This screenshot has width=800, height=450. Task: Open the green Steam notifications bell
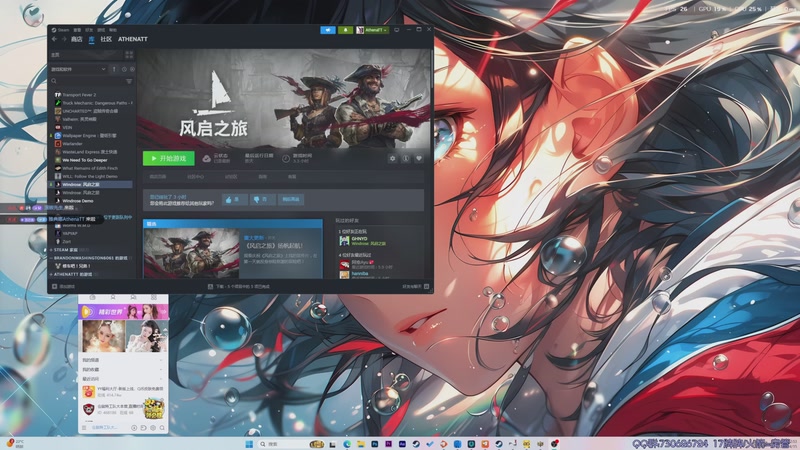tap(345, 30)
